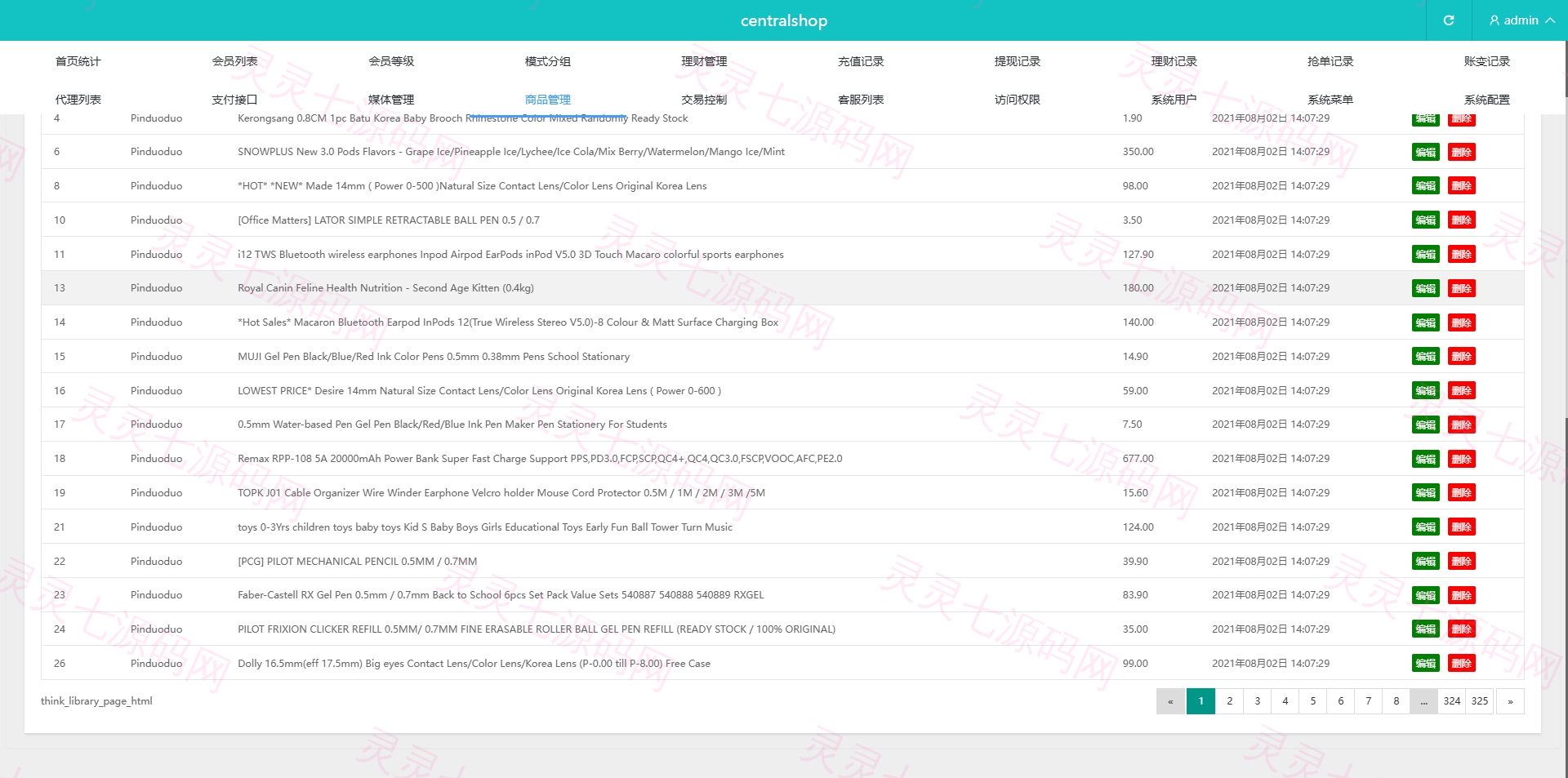The image size is (1568, 778).
Task: Delete the TOPK J01 Cable Organizer row
Action: coord(1462,493)
